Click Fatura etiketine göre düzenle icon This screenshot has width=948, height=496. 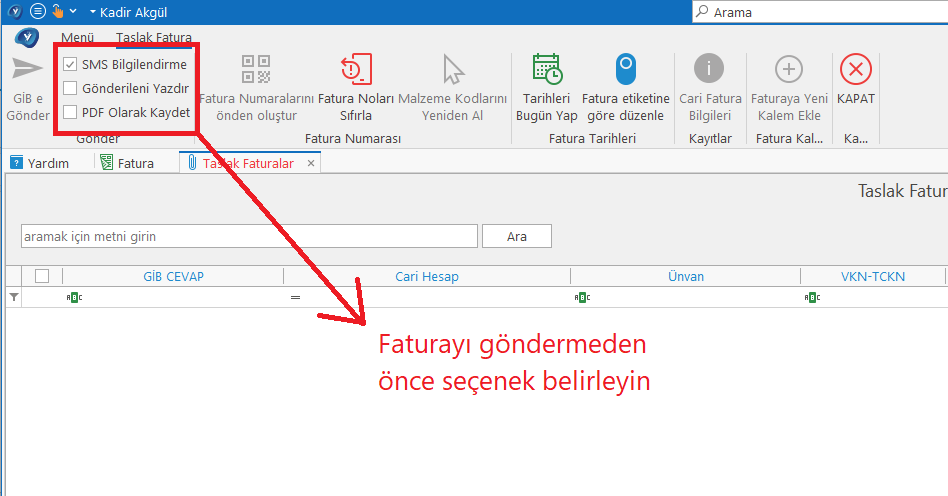pos(625,69)
